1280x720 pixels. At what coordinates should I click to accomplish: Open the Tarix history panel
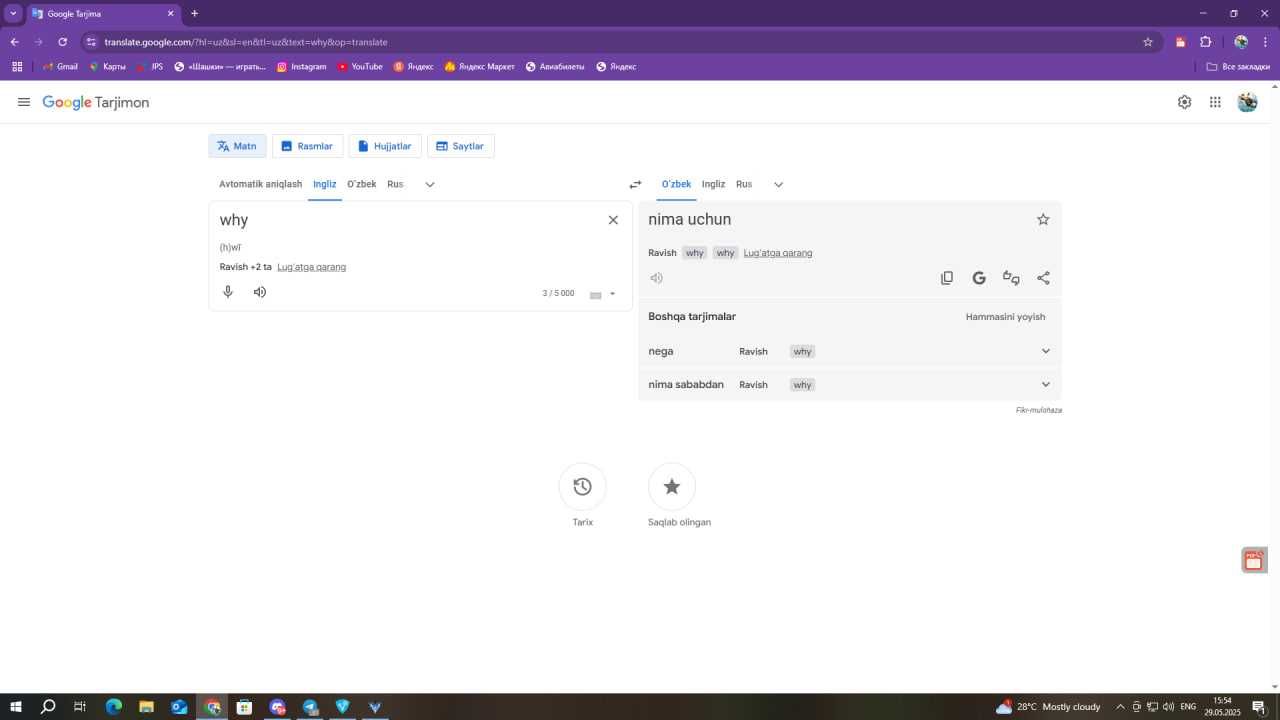pos(582,487)
